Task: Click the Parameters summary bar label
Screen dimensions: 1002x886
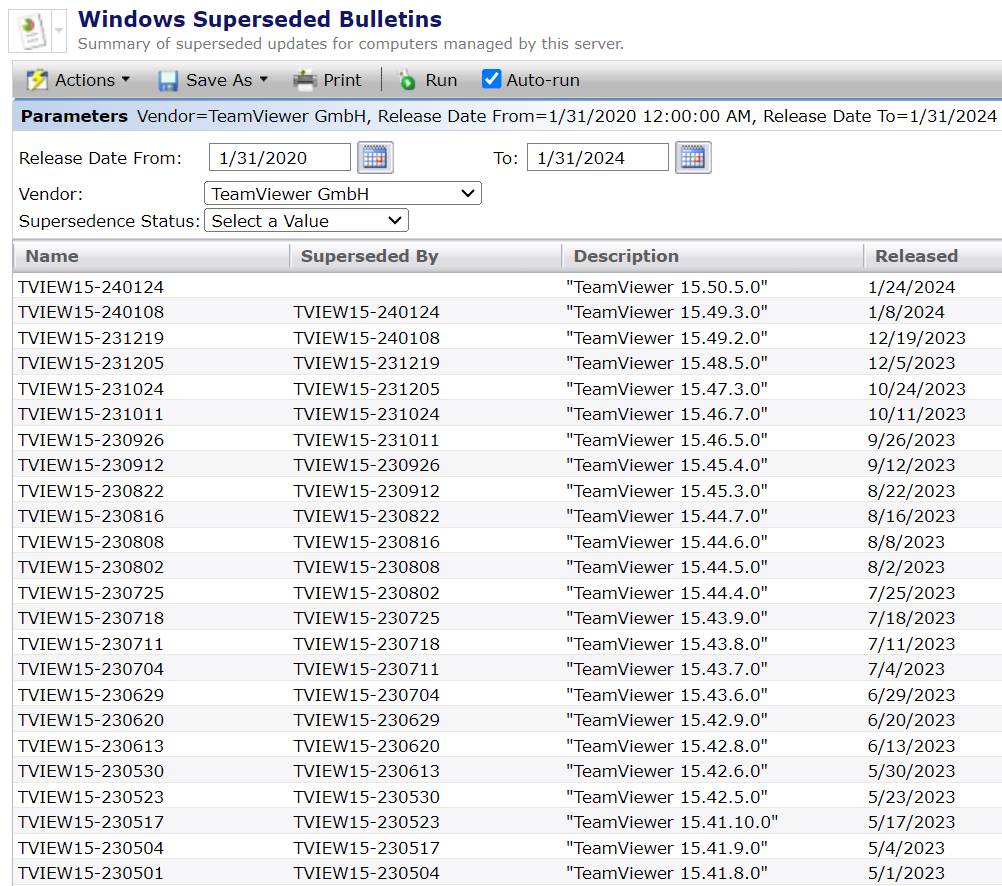Action: (x=74, y=116)
